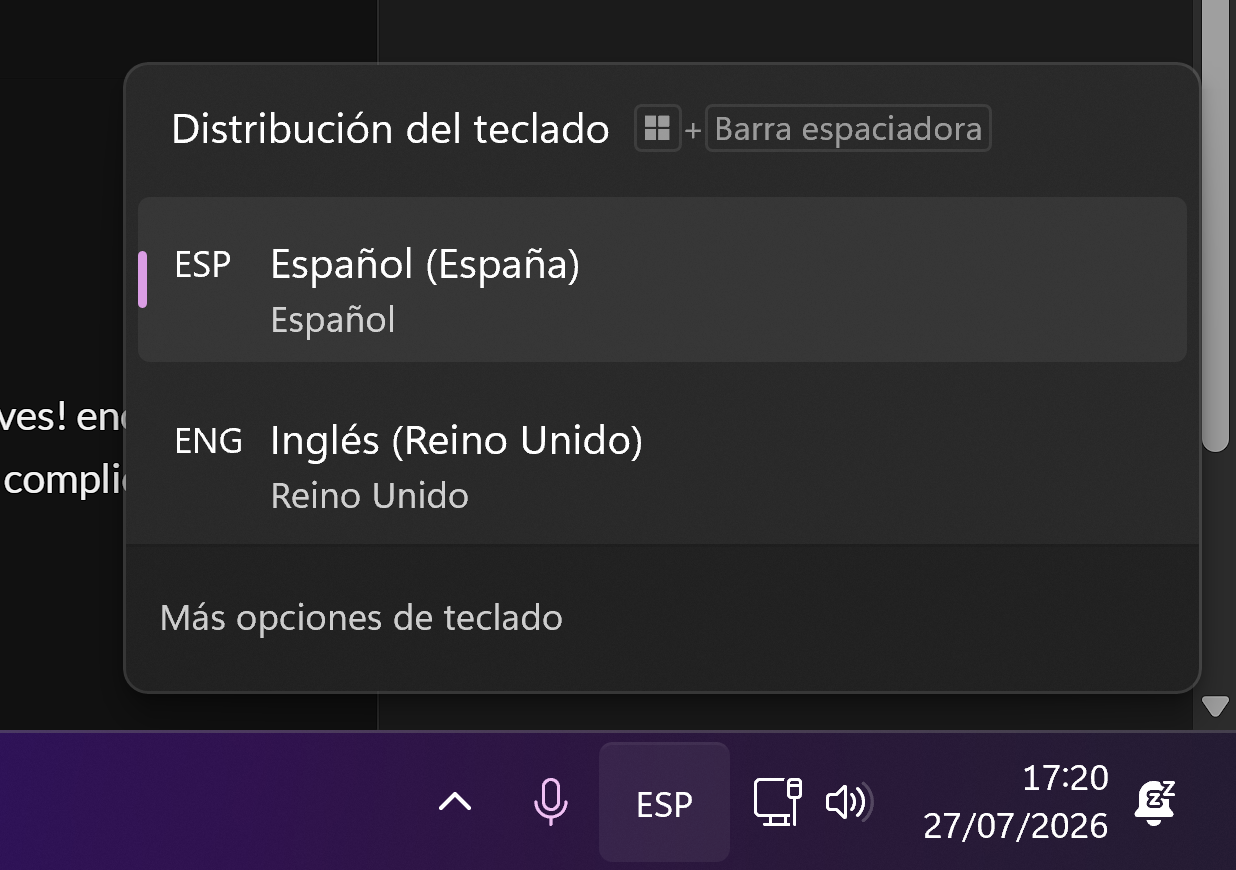Toggle the ESP language indicator on the taskbar
The height and width of the screenshot is (870, 1236).
click(x=664, y=802)
